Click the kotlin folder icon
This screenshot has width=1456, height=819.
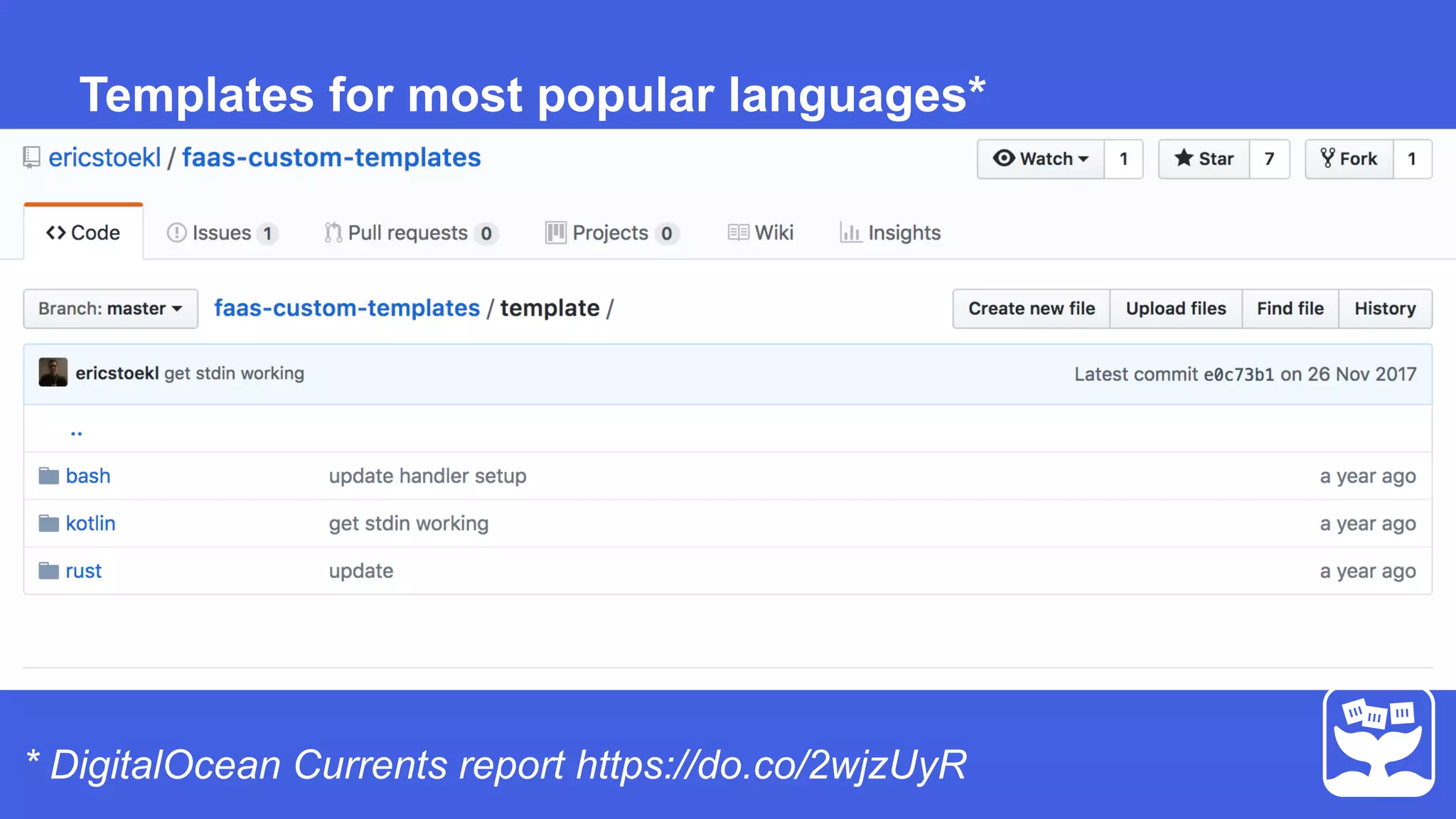(48, 523)
